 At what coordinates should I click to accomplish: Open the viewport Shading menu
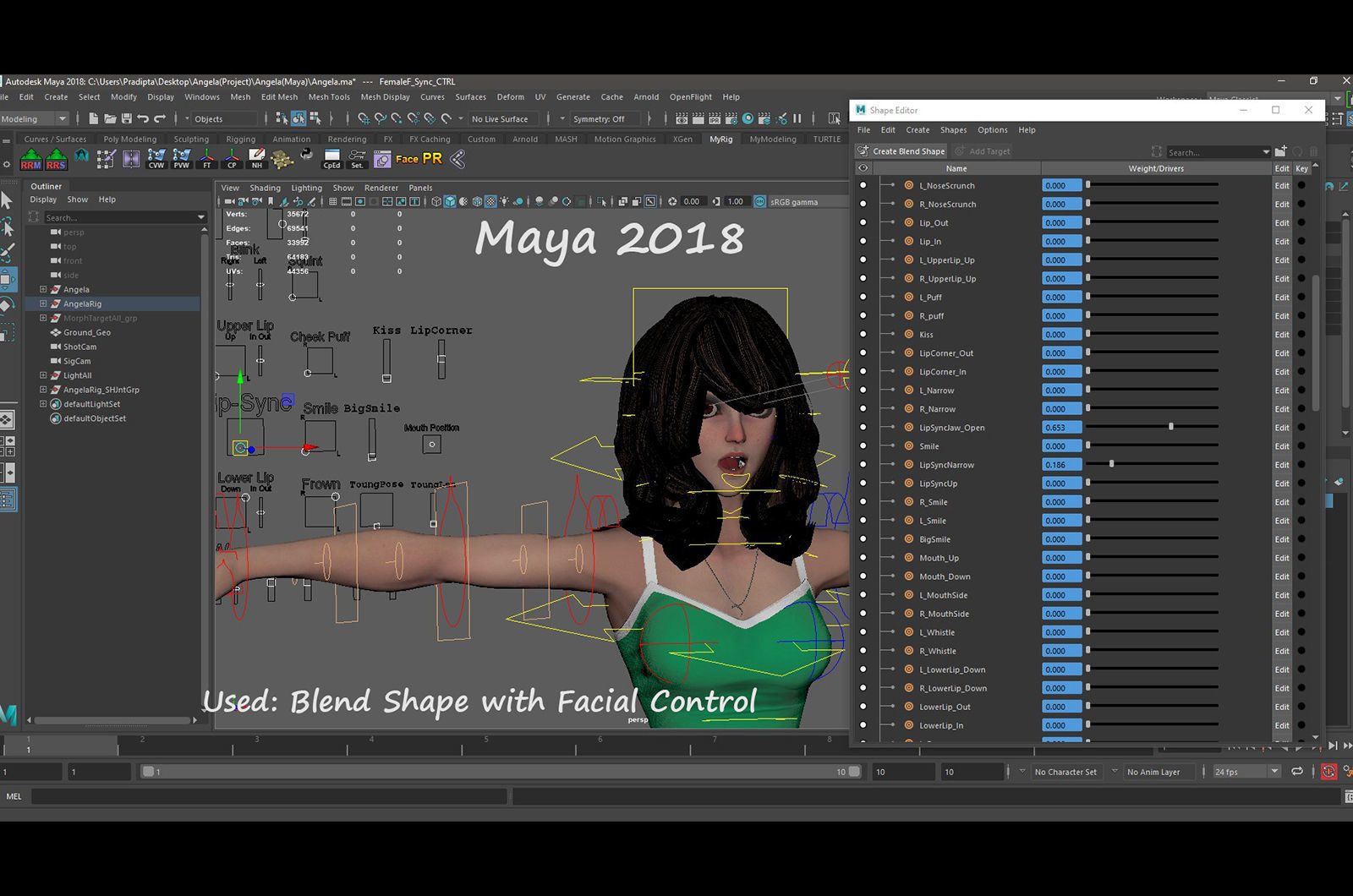(x=265, y=188)
